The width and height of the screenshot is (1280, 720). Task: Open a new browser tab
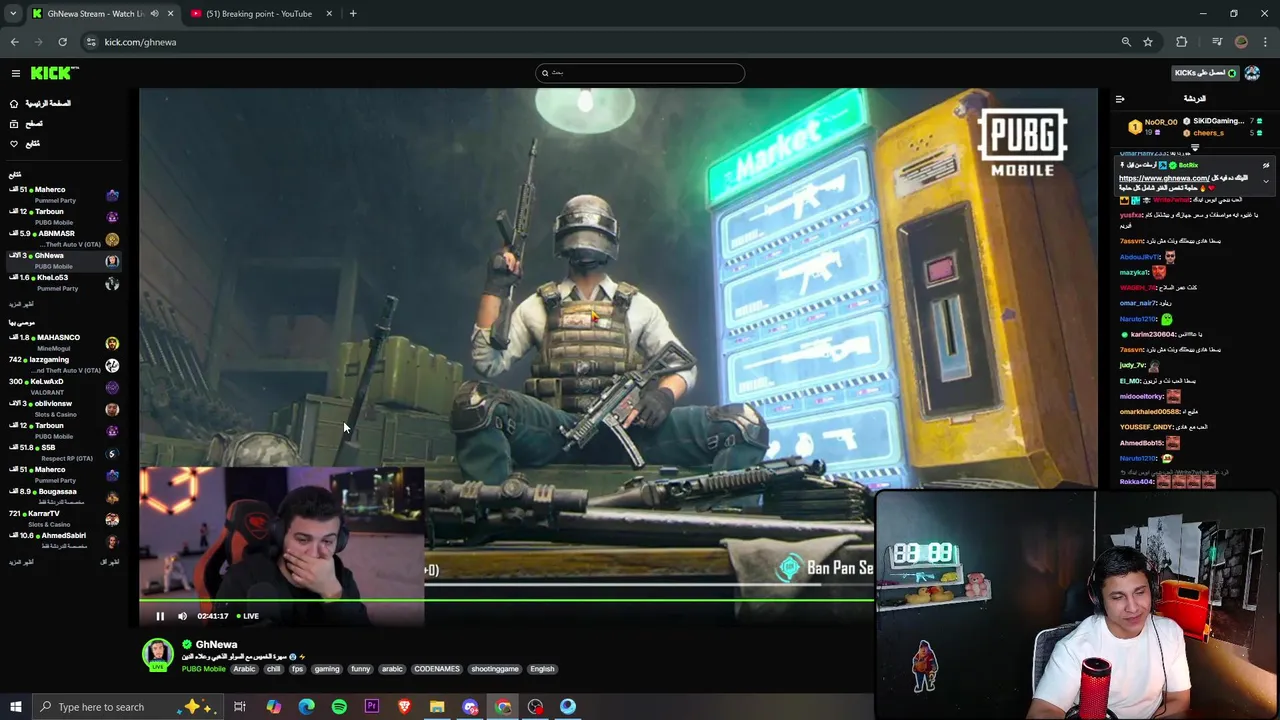coord(353,14)
